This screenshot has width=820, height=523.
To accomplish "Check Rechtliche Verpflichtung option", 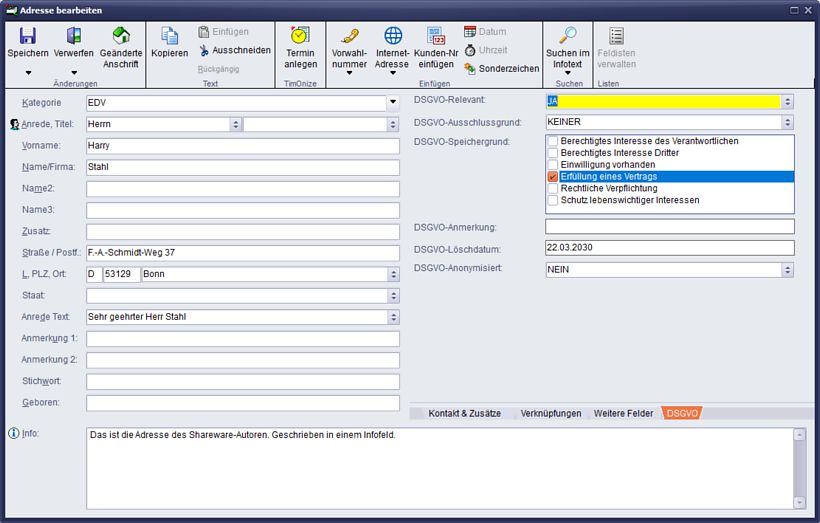I will 553,189.
